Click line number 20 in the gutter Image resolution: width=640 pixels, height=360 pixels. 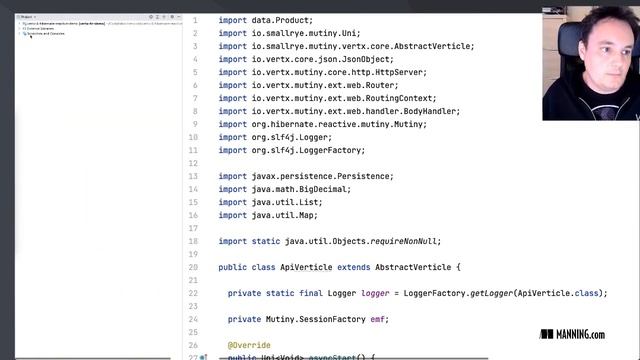[x=193, y=267]
